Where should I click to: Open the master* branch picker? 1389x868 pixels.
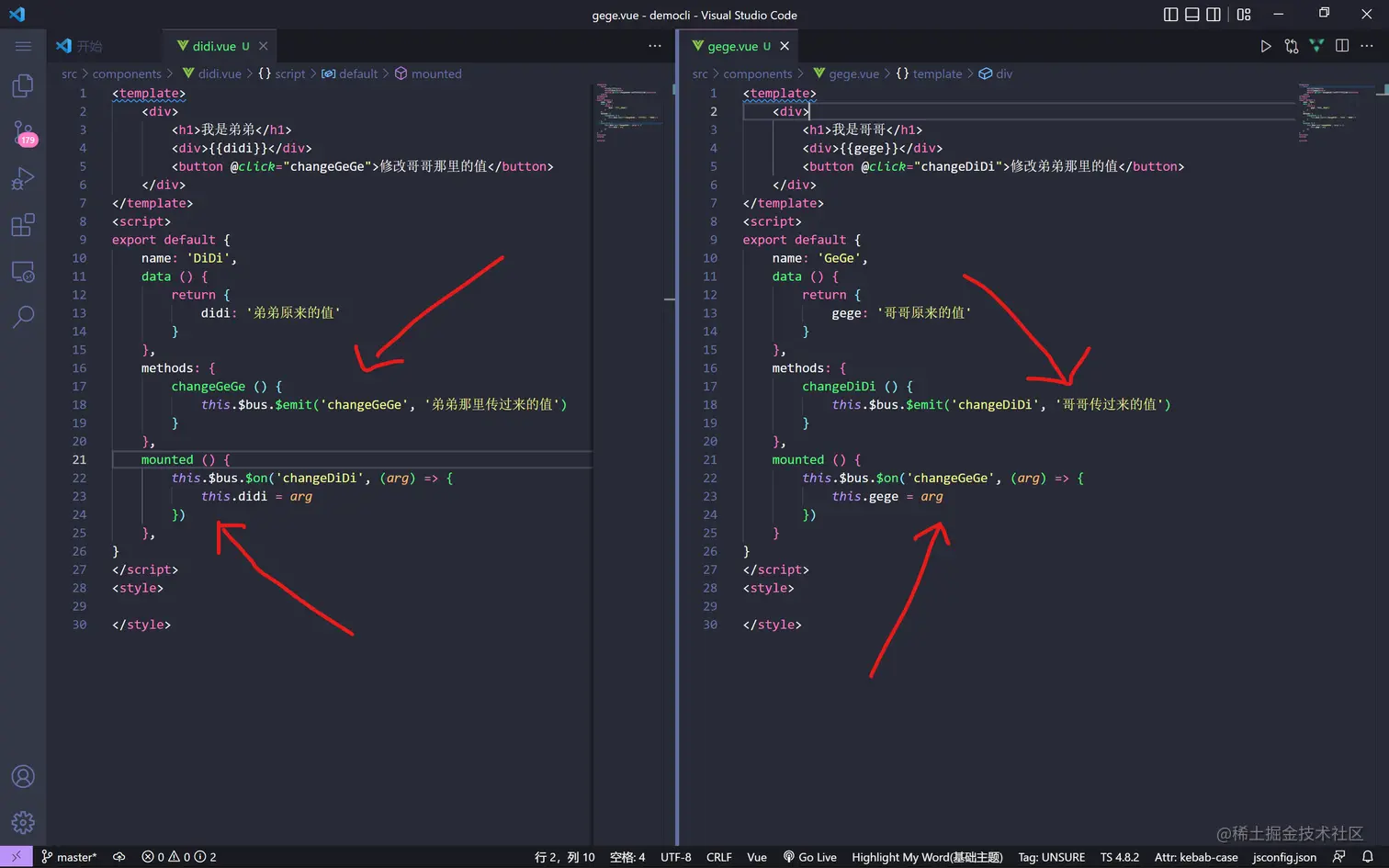click(x=69, y=857)
